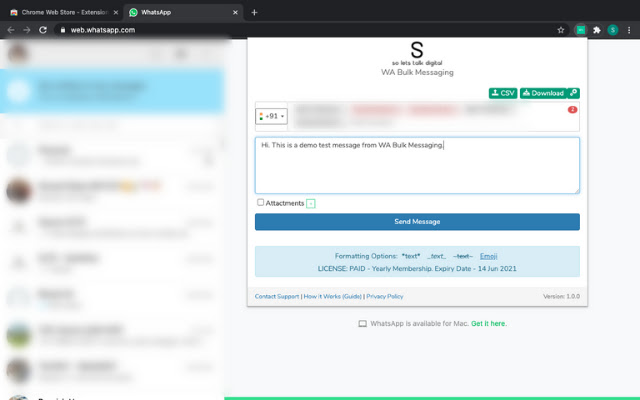Click the address bar showing web.whatsapp.com
The image size is (640, 400).
coord(306,30)
